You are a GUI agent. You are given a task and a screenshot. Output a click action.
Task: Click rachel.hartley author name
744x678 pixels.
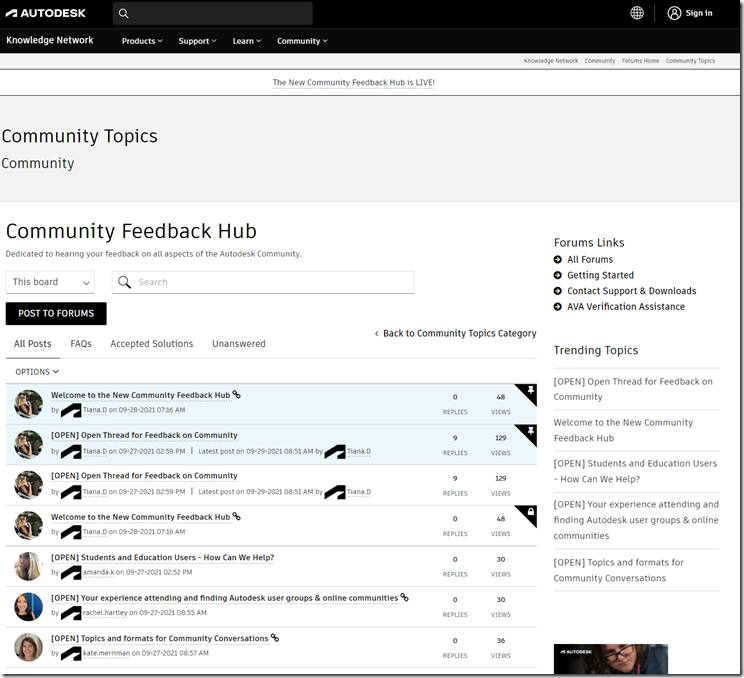click(105, 613)
